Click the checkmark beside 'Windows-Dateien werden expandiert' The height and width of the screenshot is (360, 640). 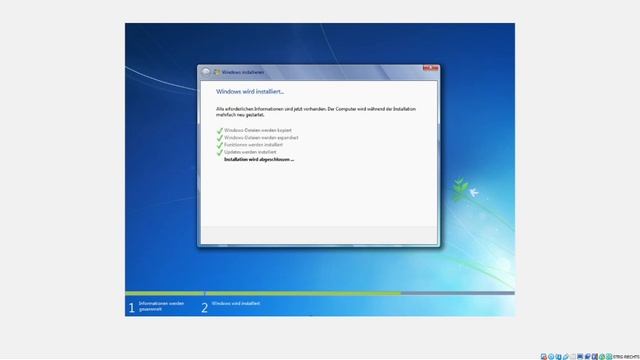point(220,138)
